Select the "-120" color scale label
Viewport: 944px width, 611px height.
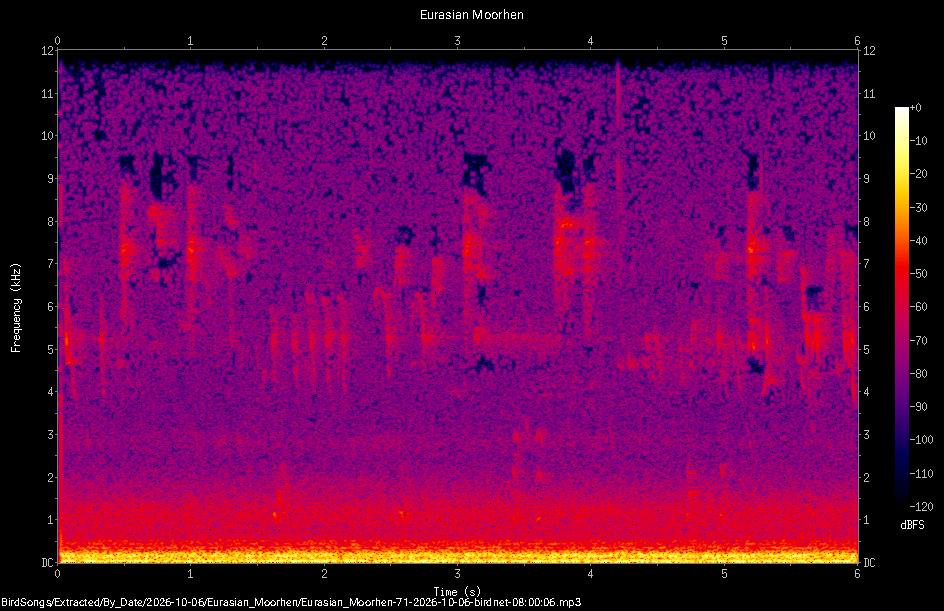click(x=921, y=507)
